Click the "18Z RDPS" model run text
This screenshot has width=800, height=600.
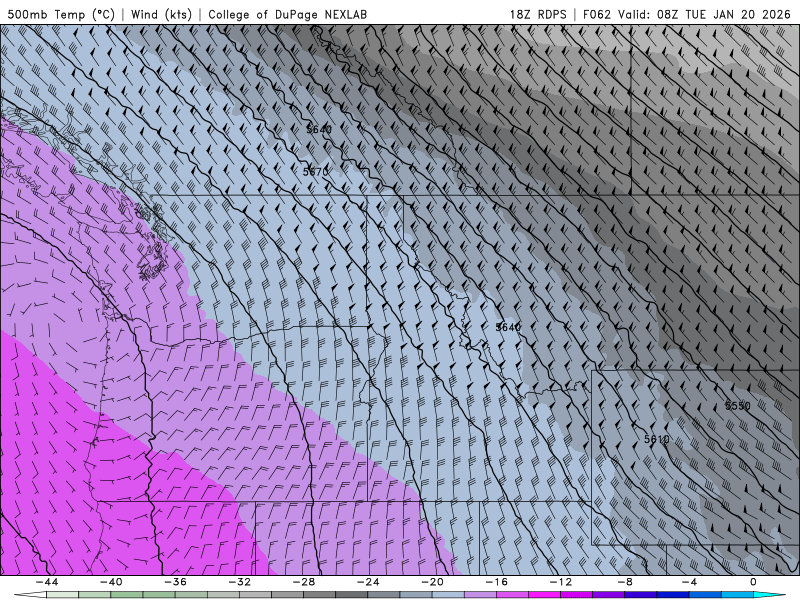pos(538,14)
